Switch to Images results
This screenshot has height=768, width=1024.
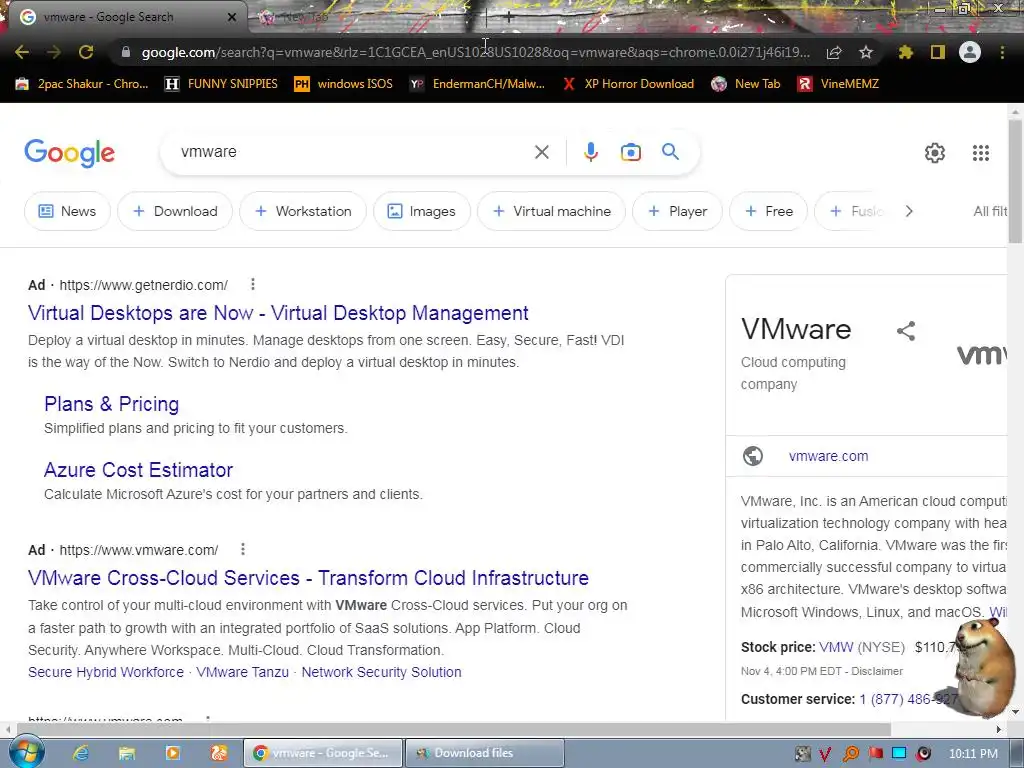click(422, 211)
